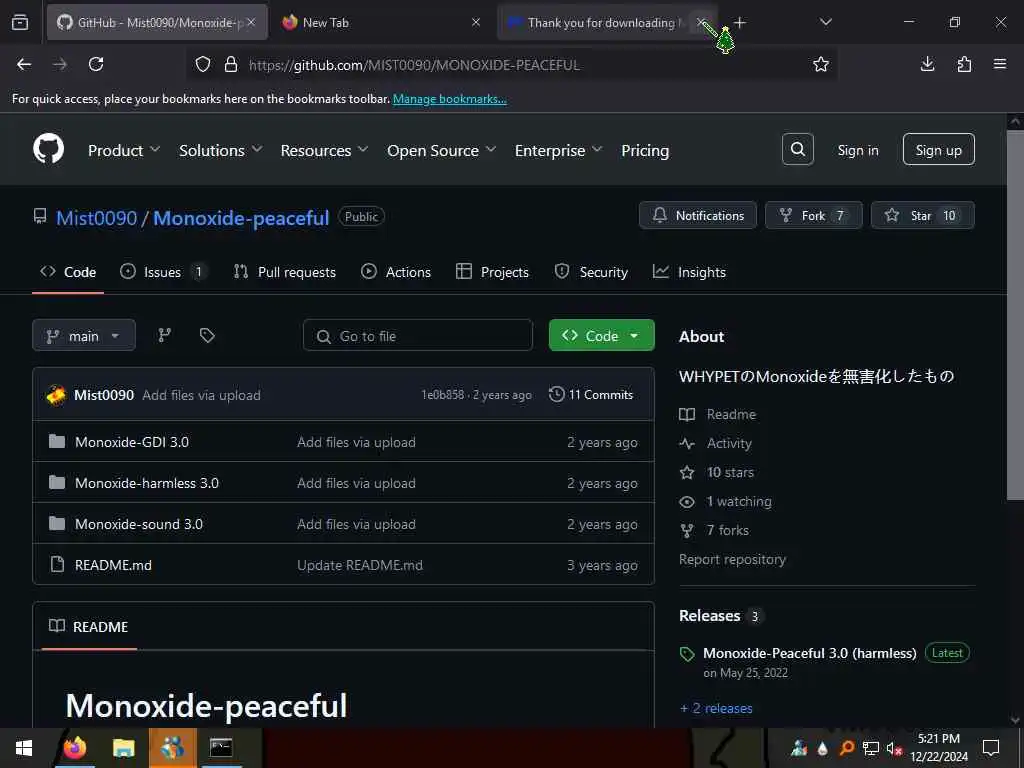Image resolution: width=1024 pixels, height=768 pixels.
Task: Click the tracking protection shield icon
Action: [x=203, y=64]
